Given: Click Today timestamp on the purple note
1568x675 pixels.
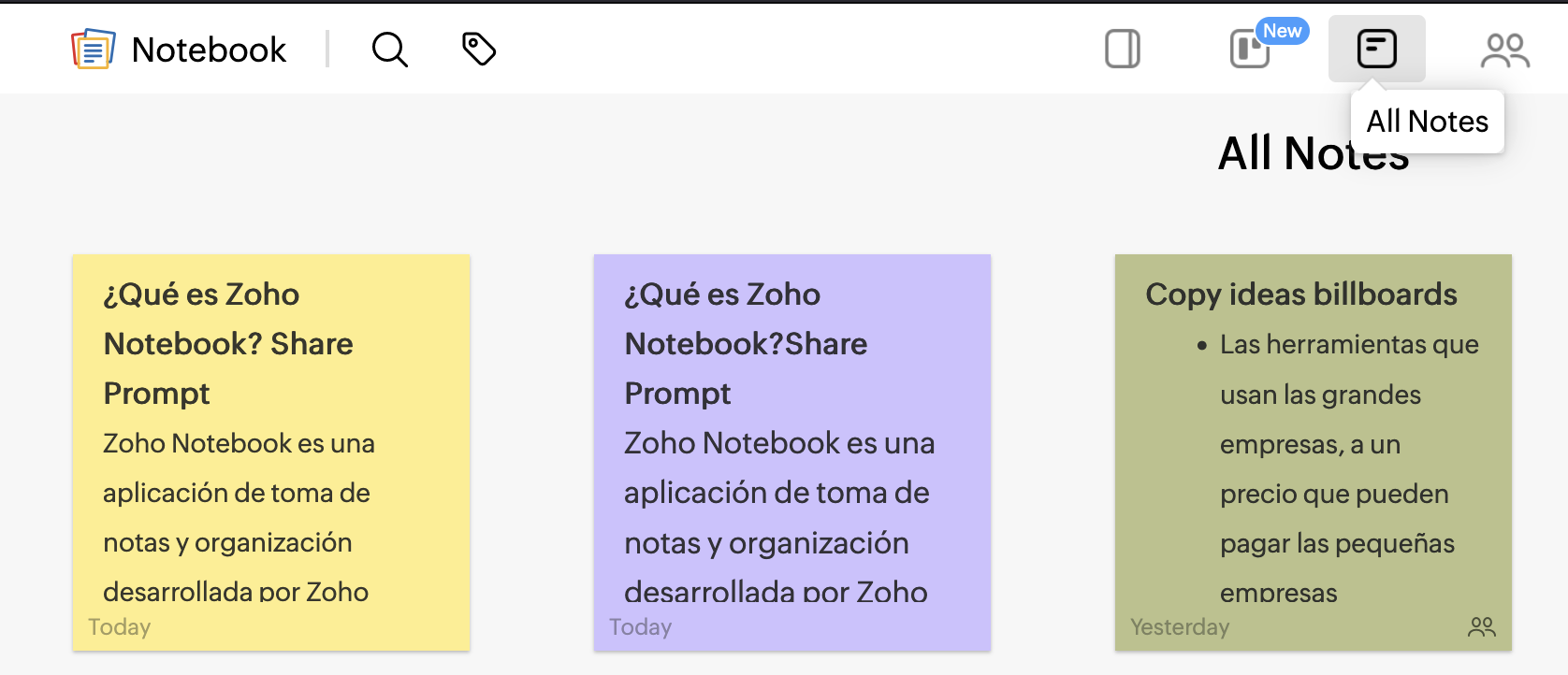Looking at the screenshot, I should coord(640,626).
